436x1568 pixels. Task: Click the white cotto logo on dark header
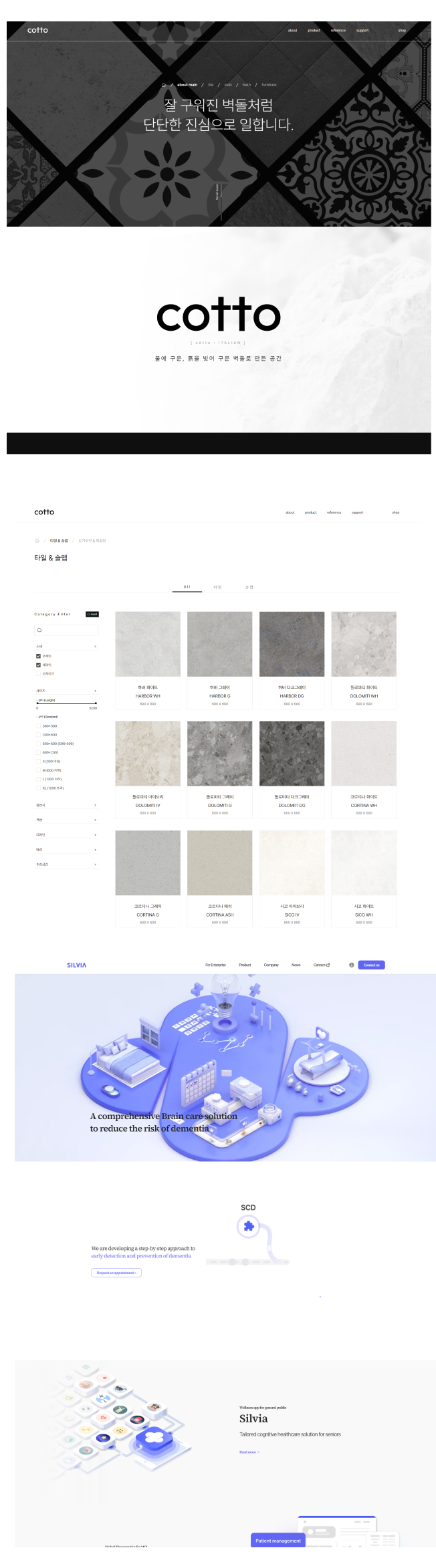coord(37,30)
